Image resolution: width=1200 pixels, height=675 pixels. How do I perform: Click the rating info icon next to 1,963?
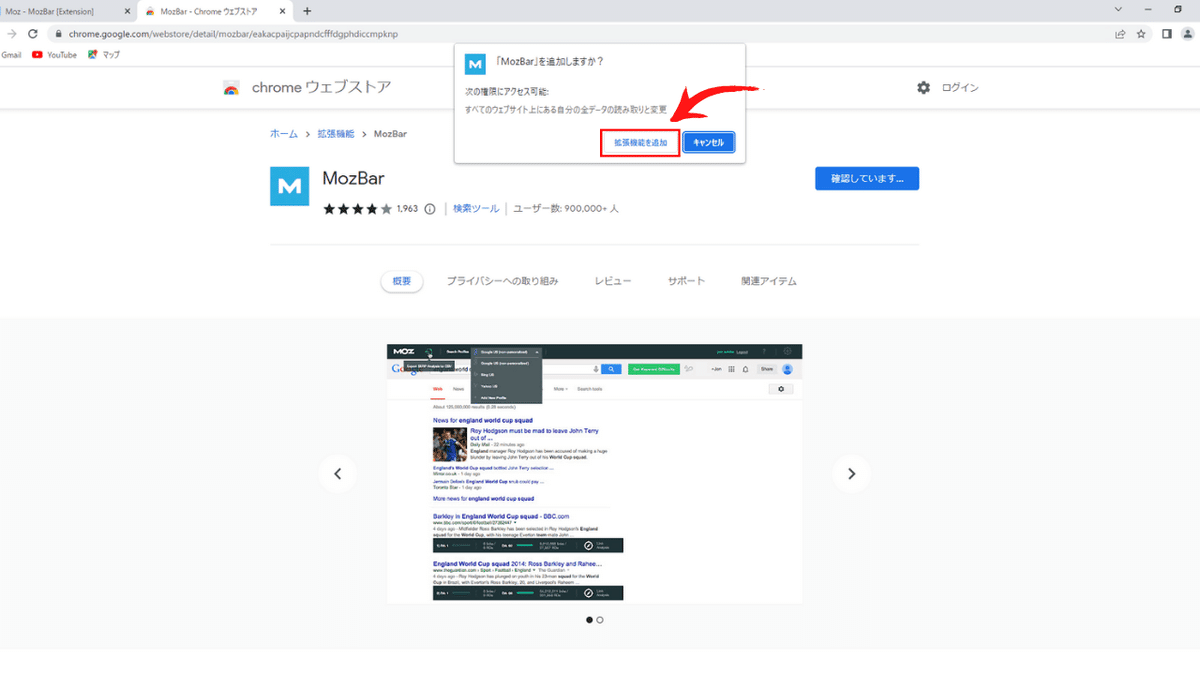[x=430, y=209]
